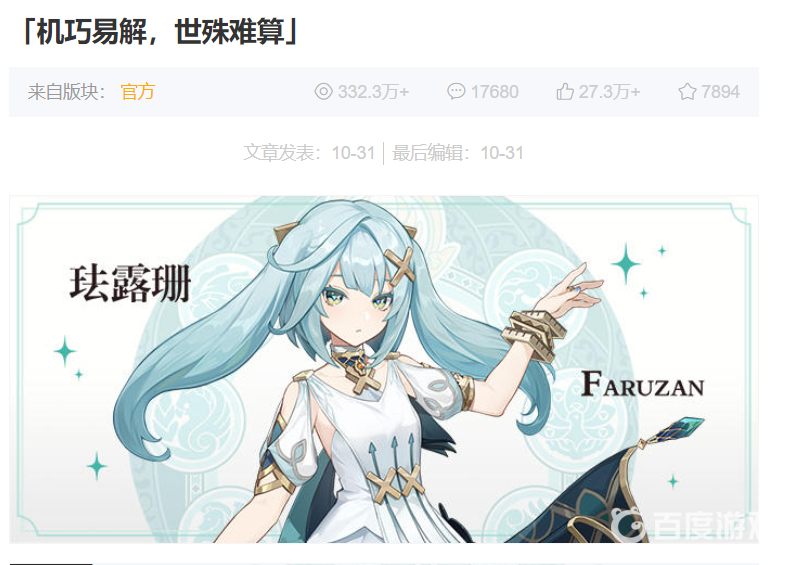Click the eye-shaped view count icon
The width and height of the screenshot is (801, 565).
pyautogui.click(x=323, y=91)
